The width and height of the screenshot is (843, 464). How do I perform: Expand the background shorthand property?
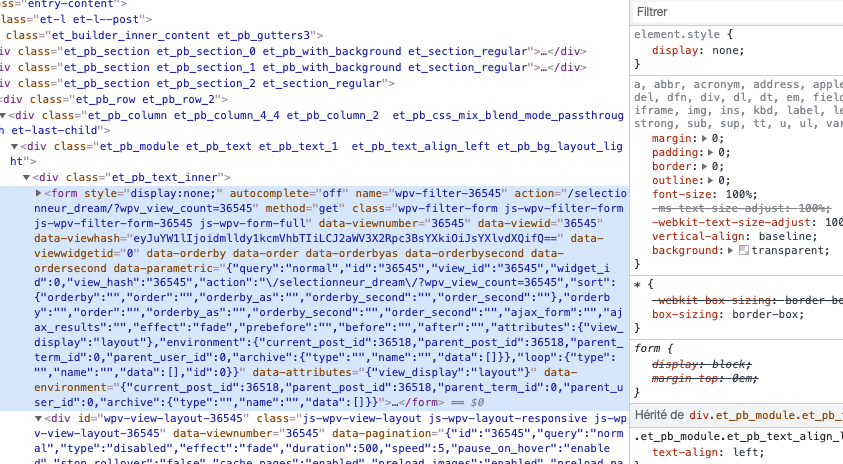731,250
